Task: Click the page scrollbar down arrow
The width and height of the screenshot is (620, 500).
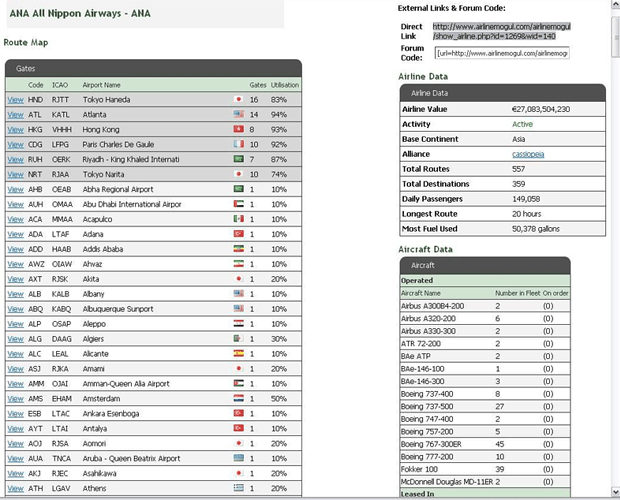Action: 615,492
